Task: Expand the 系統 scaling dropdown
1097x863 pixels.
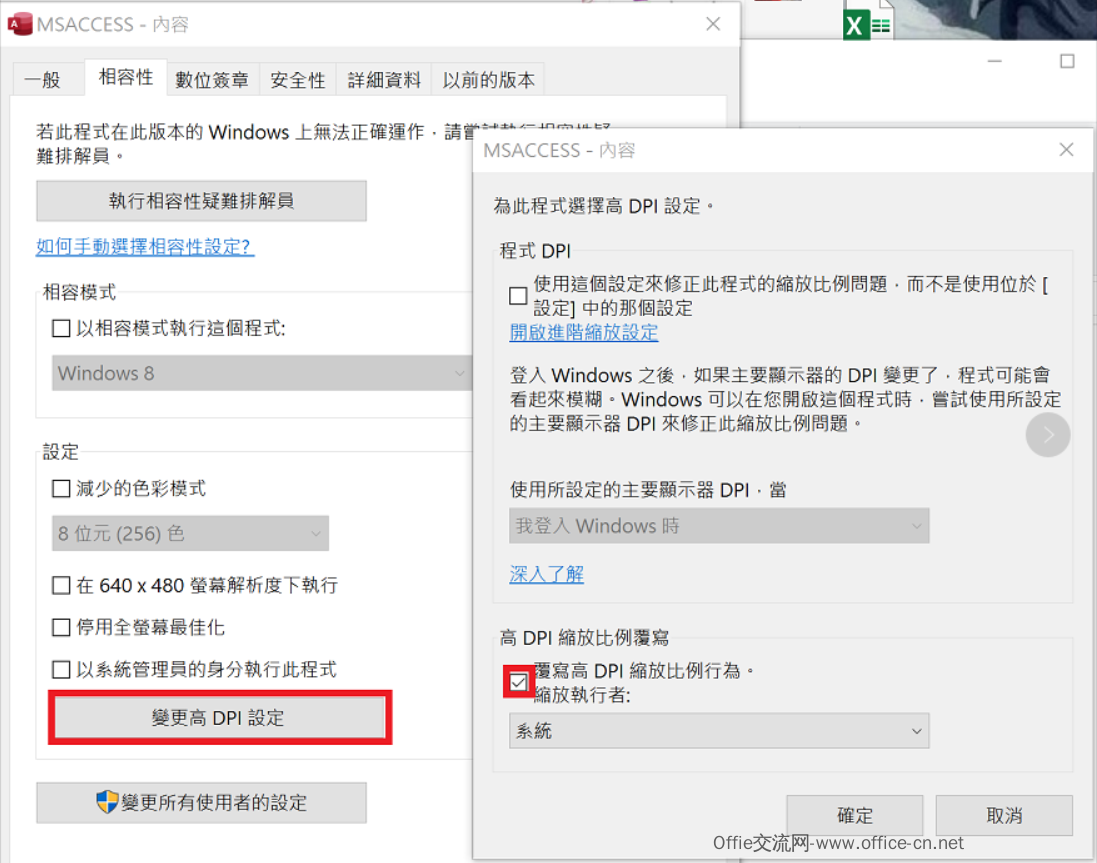Action: tap(719, 731)
